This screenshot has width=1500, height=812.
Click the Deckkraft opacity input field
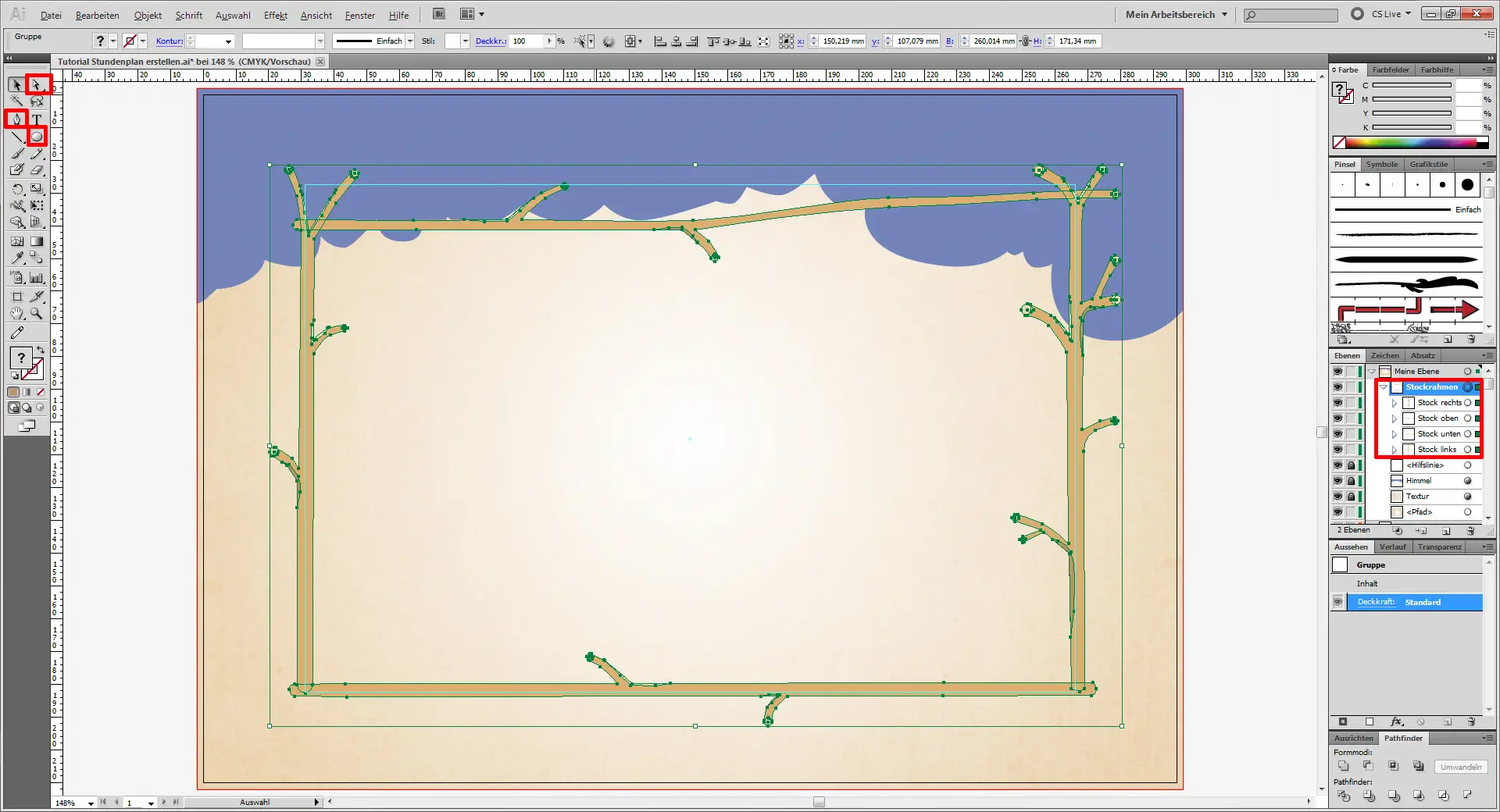point(527,41)
